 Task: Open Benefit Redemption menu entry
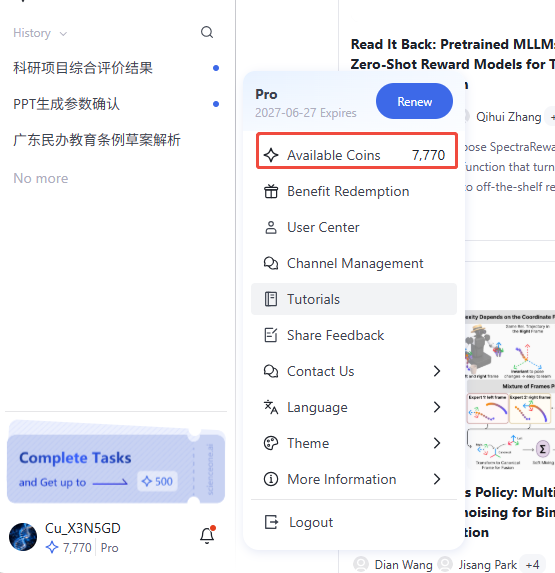tap(354, 191)
